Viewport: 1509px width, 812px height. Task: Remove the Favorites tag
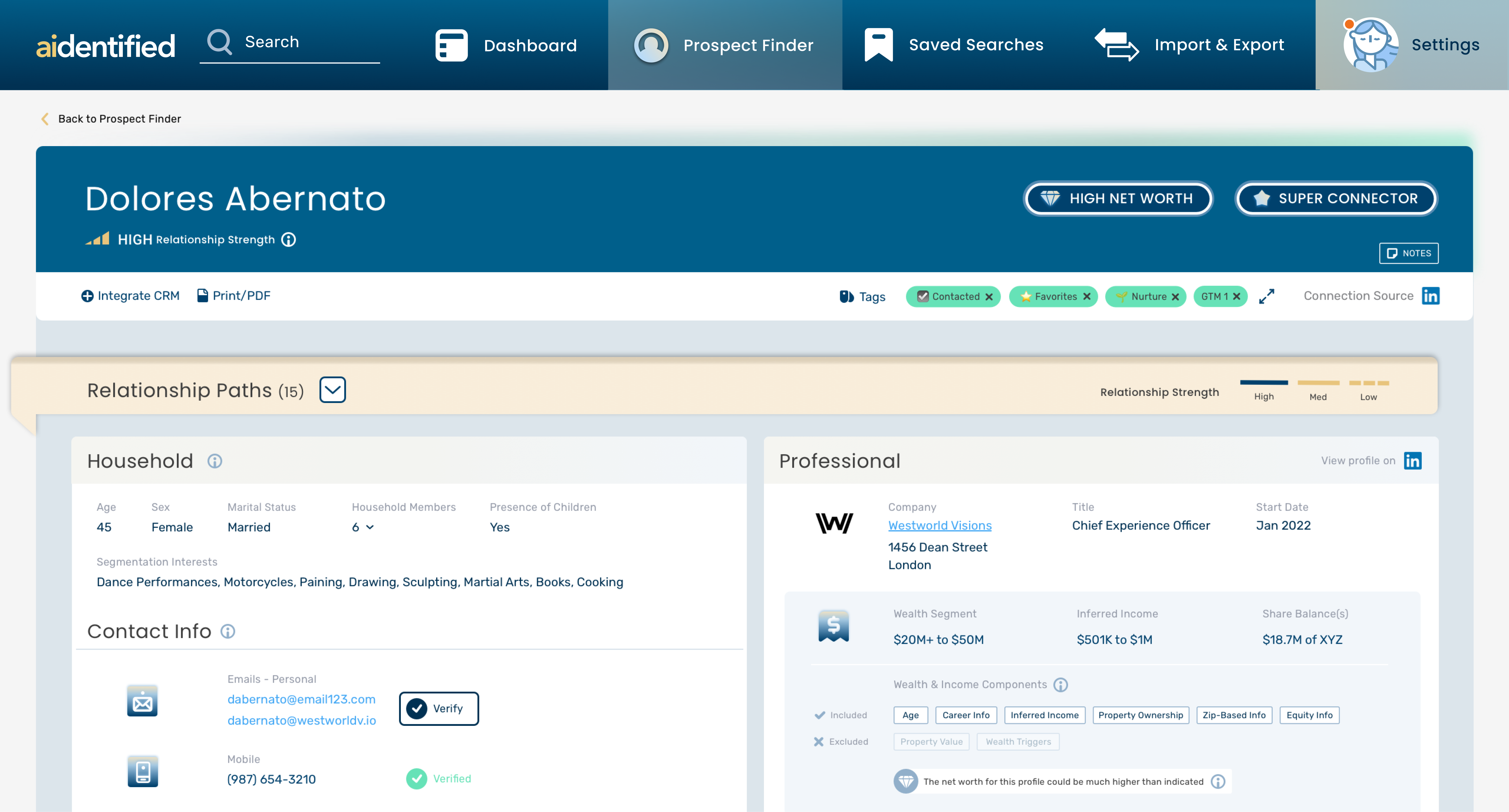tap(1087, 297)
